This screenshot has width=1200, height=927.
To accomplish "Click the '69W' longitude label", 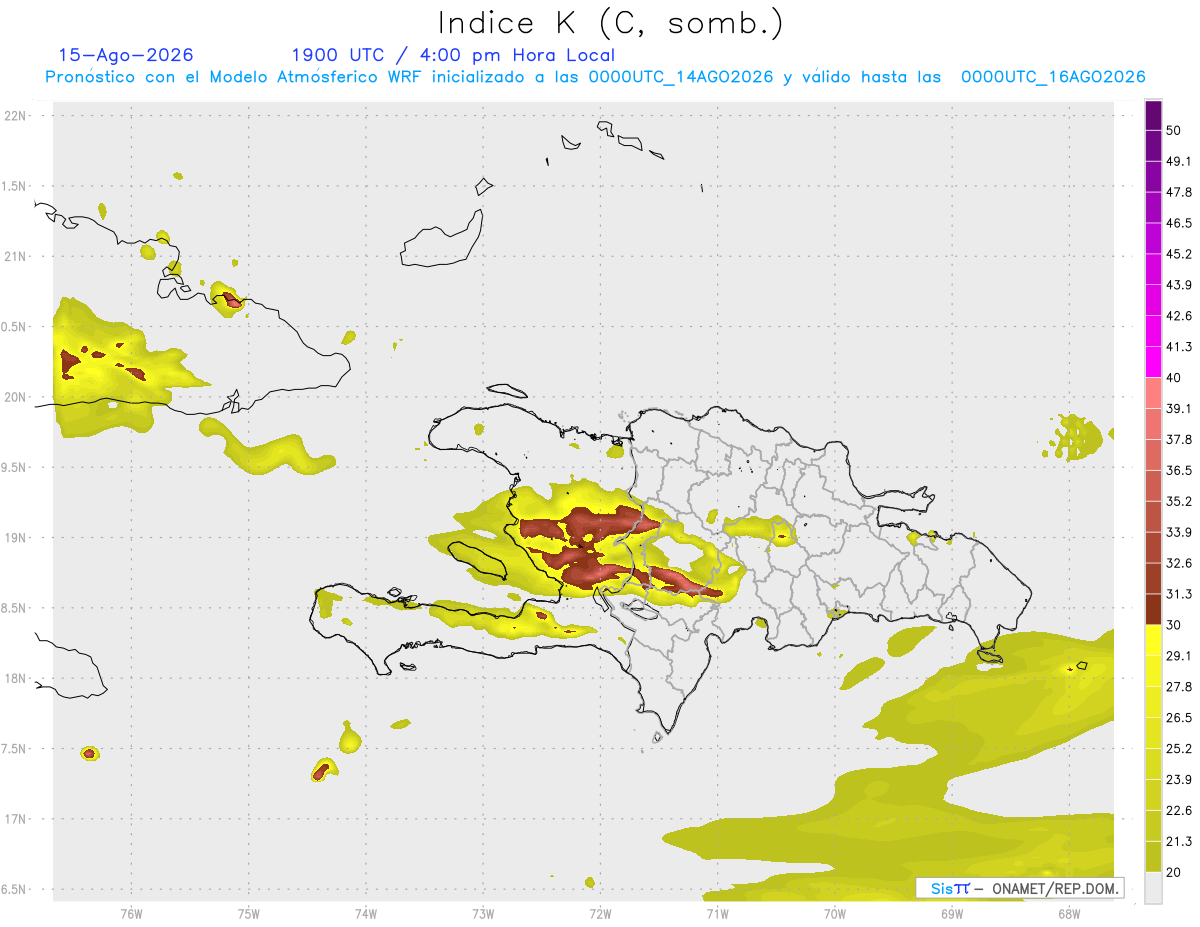I will 952,913.
